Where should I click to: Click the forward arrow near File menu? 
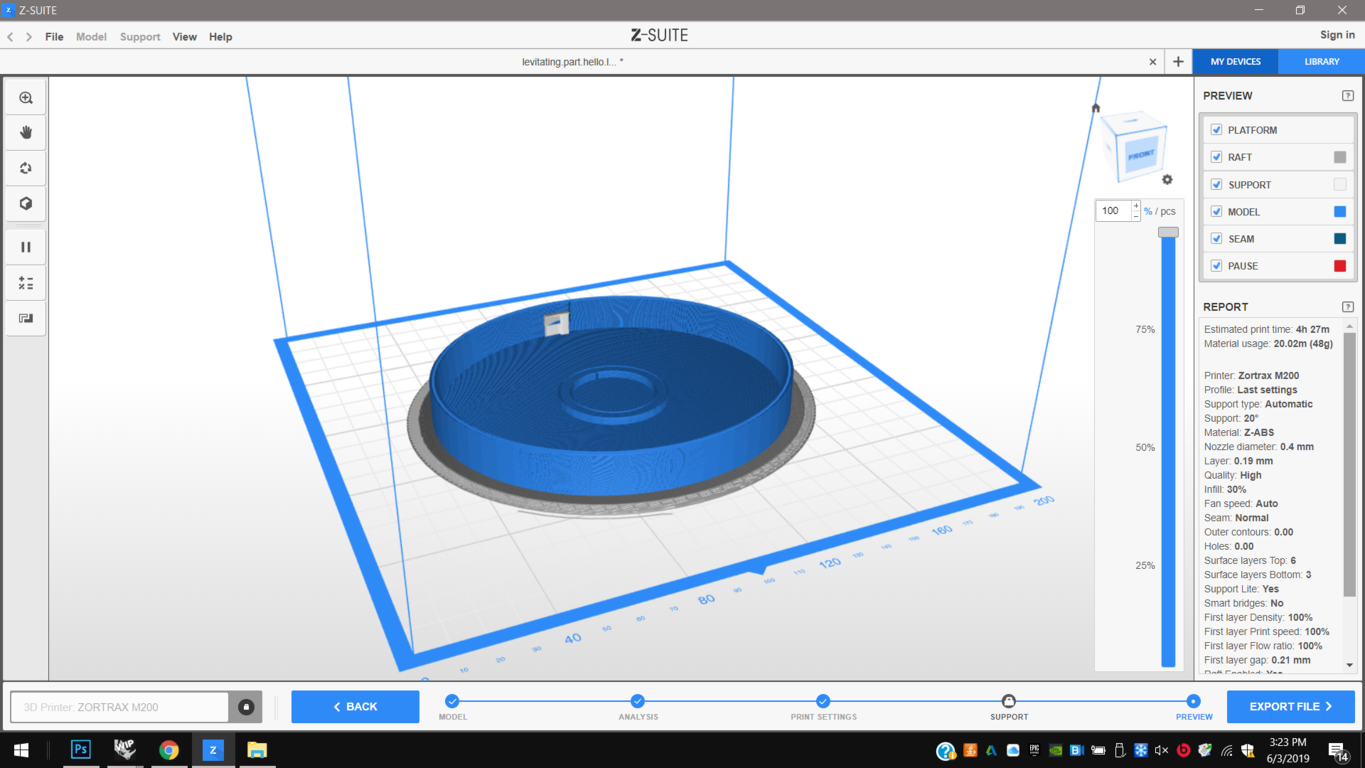pos(29,37)
